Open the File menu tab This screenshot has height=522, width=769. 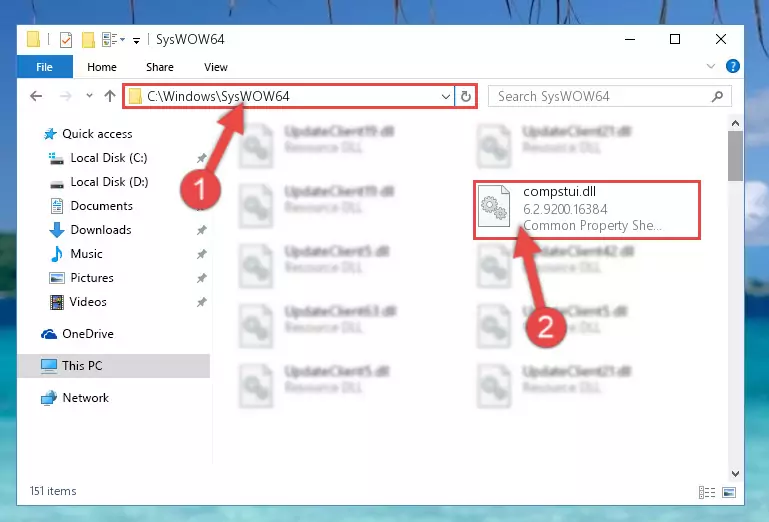point(45,67)
